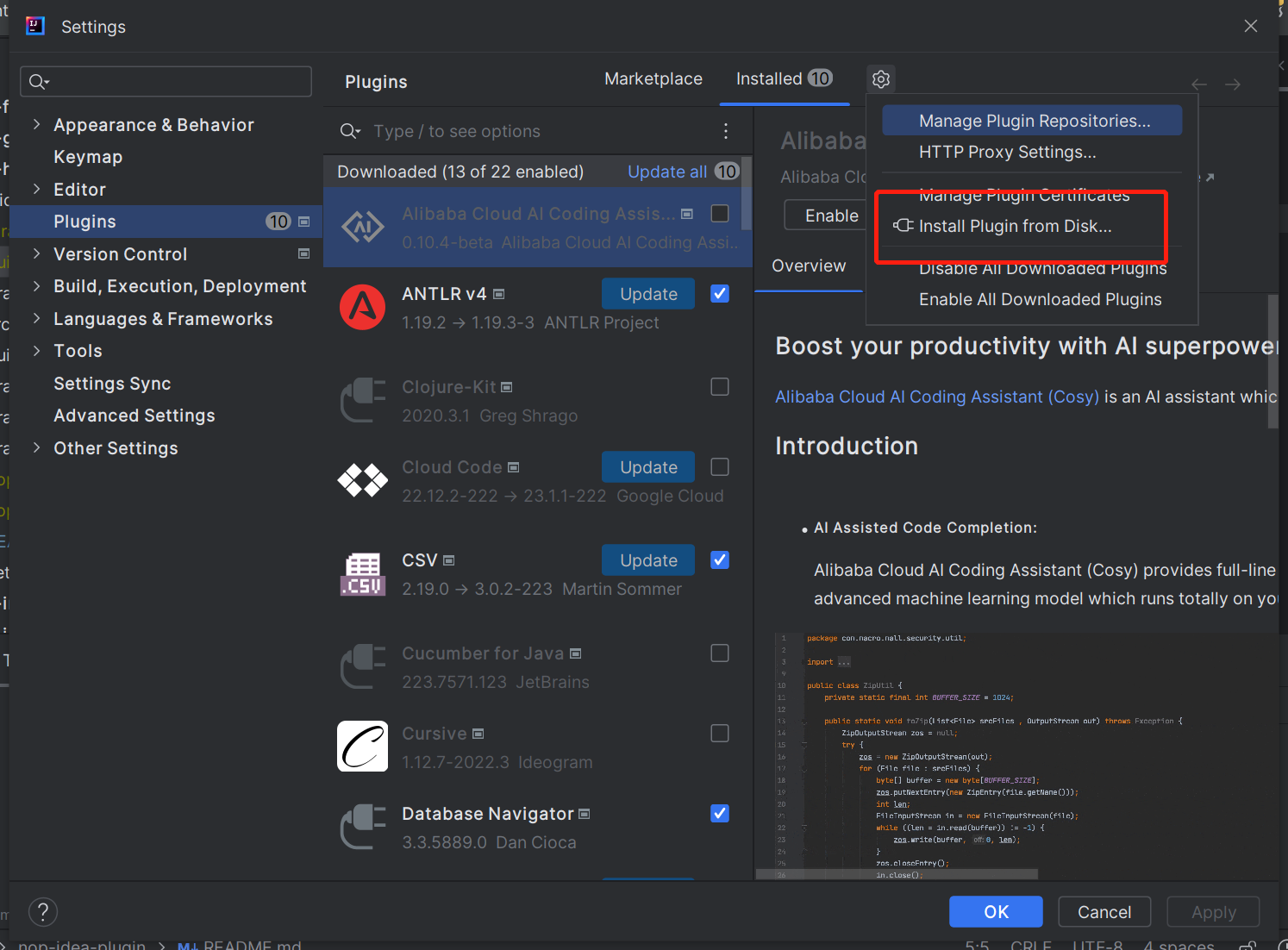The width and height of the screenshot is (1288, 950).
Task: Expand the Tools settings node
Action: (x=36, y=350)
